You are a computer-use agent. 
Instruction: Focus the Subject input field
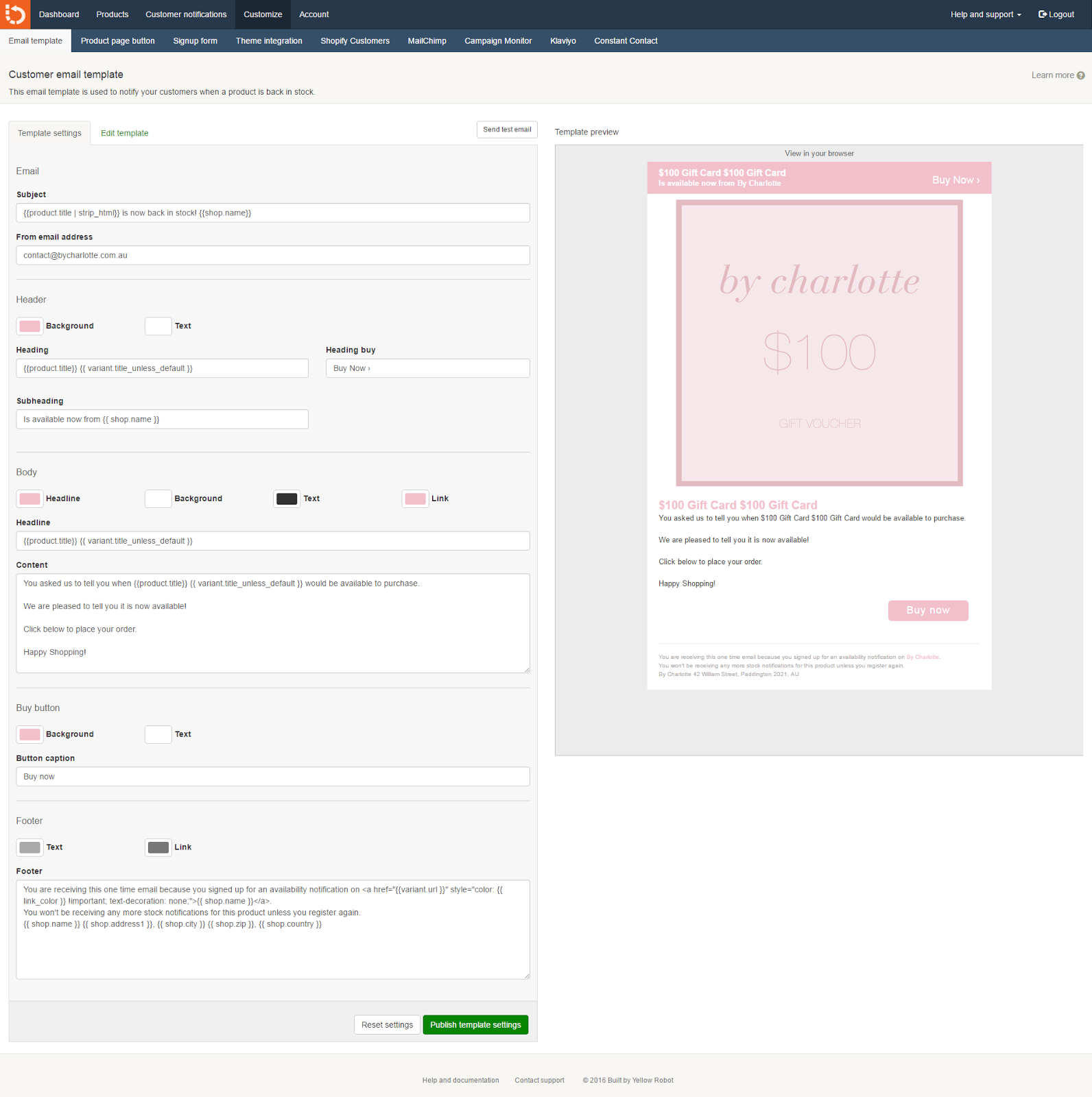tap(273, 213)
